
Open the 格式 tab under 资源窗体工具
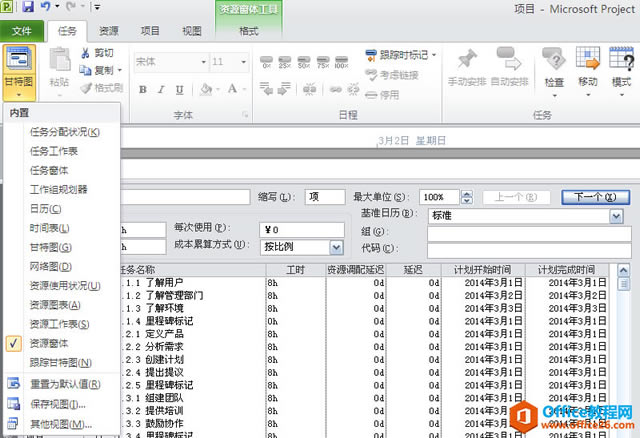[x=249, y=31]
